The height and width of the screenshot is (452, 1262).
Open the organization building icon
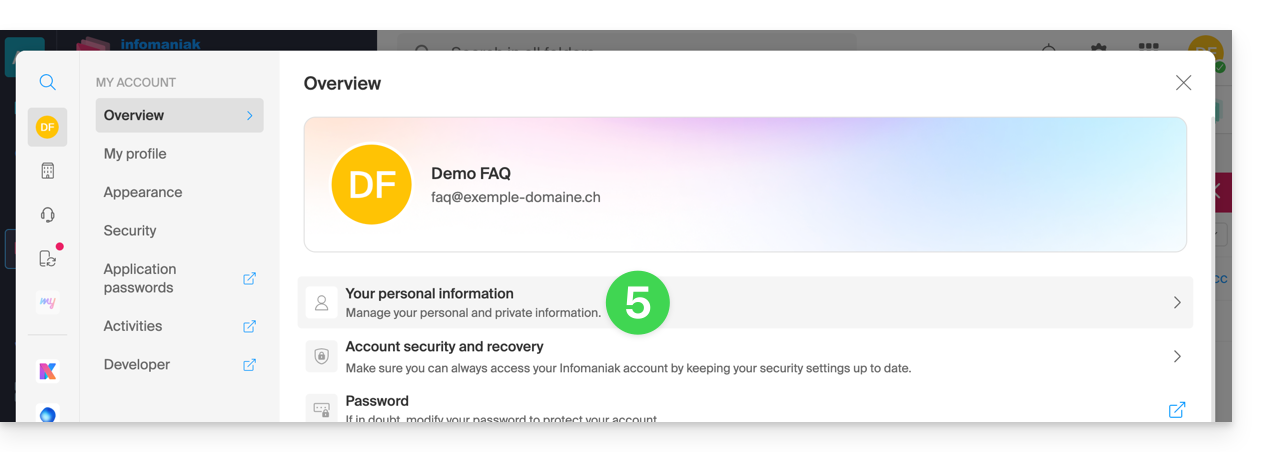click(x=47, y=171)
